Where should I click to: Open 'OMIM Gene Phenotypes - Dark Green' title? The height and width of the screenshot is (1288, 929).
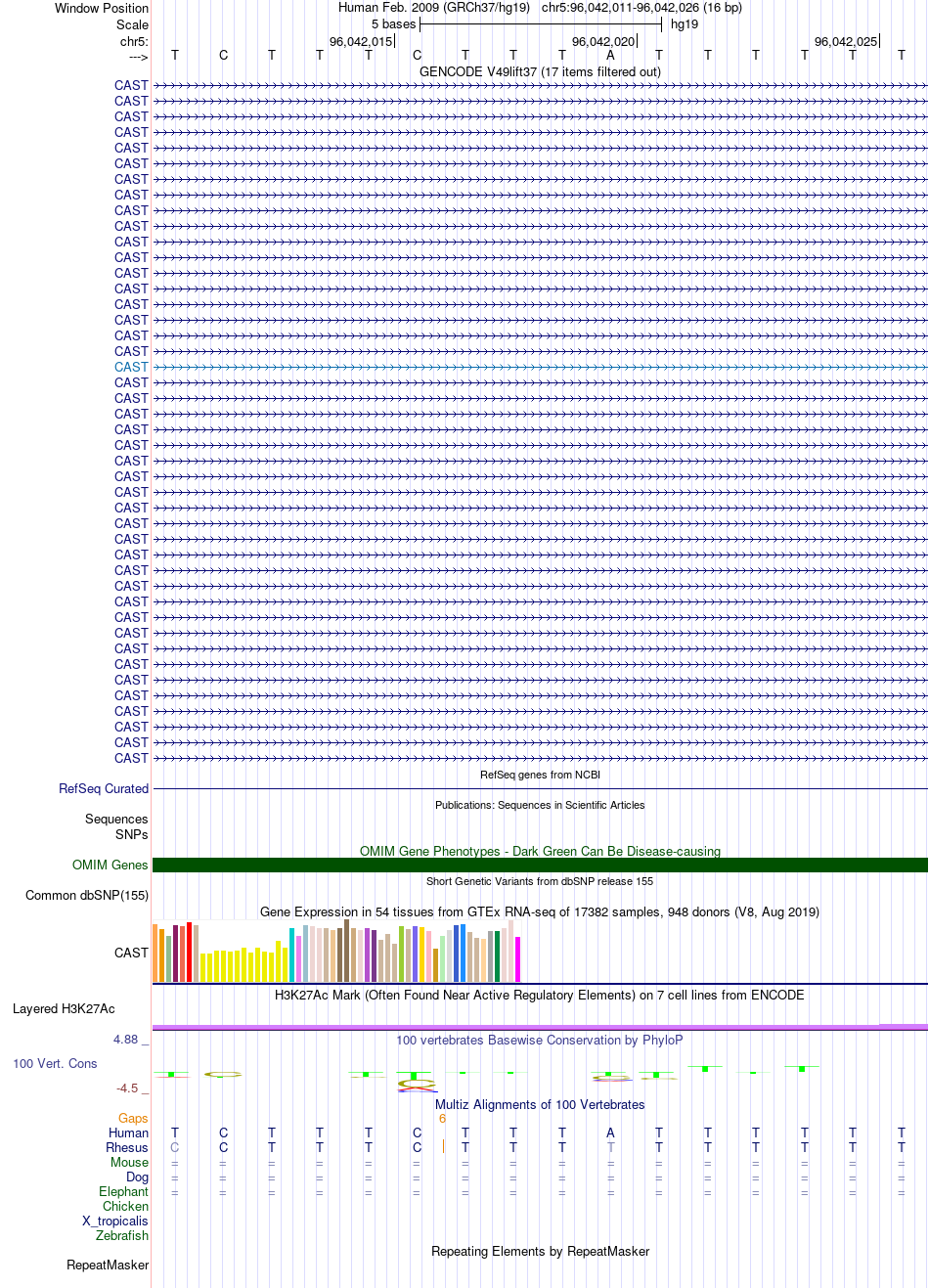click(x=540, y=851)
